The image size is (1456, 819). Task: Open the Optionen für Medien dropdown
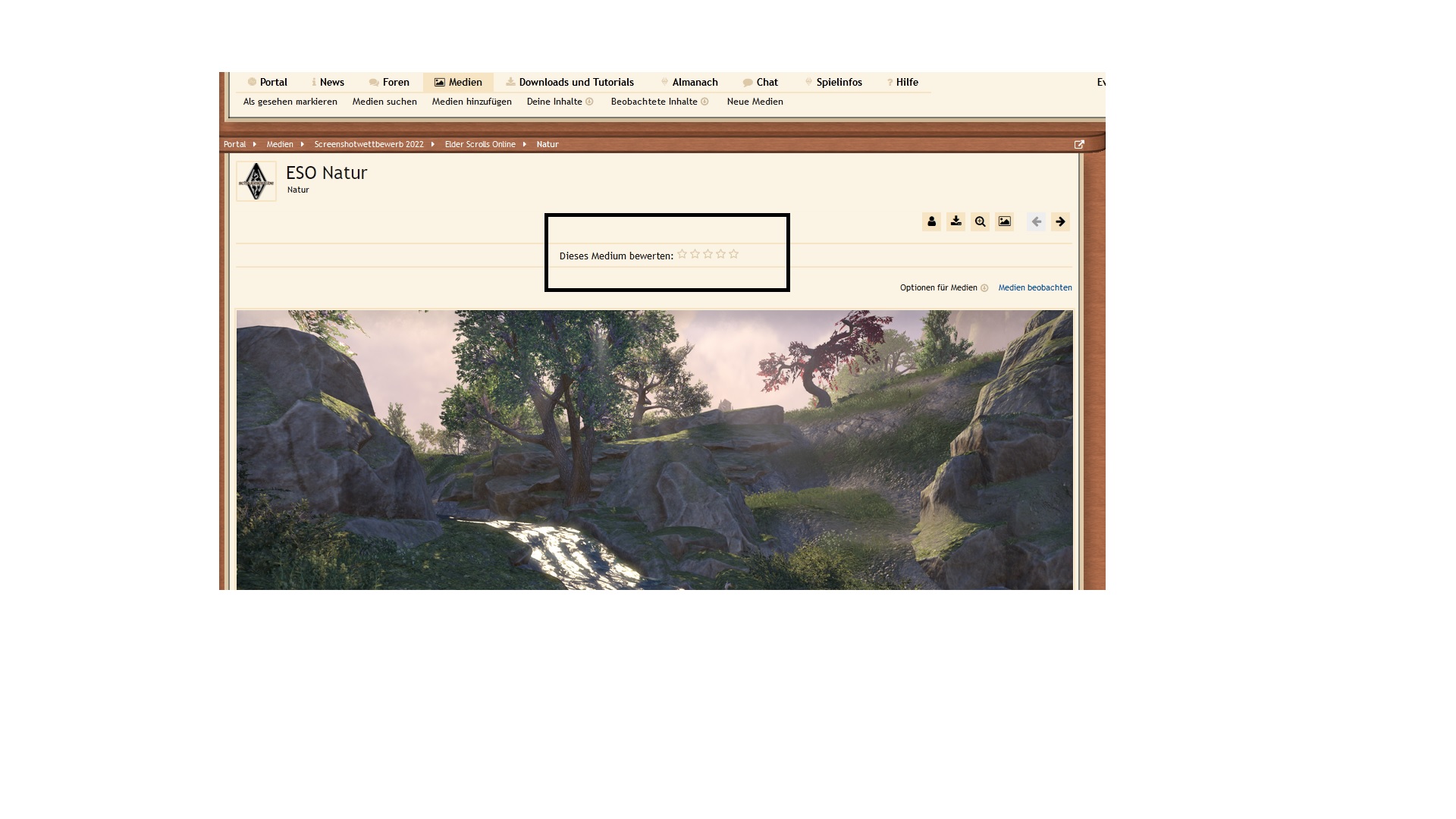click(943, 287)
